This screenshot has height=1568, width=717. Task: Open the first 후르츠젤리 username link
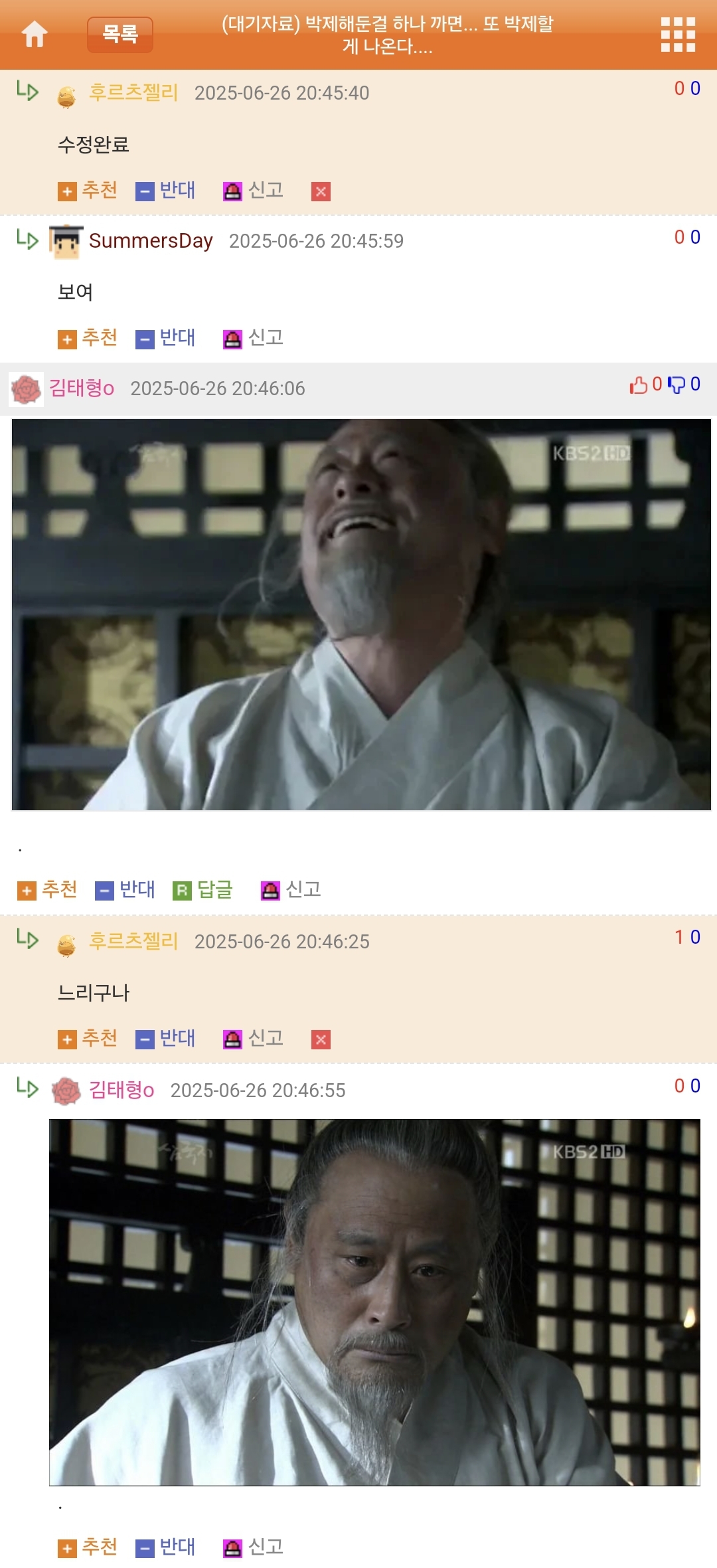pos(133,93)
